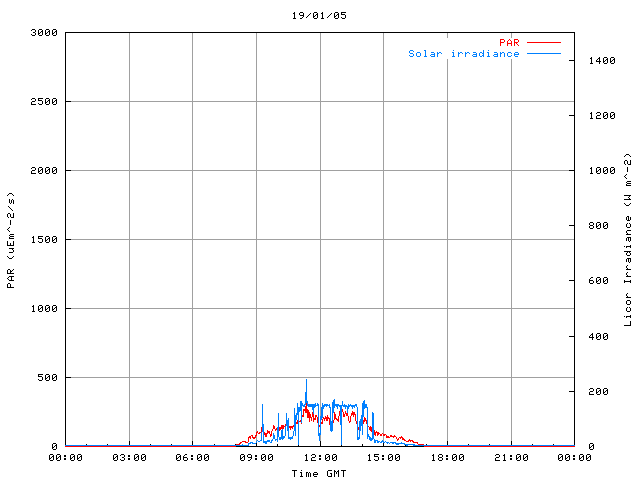Pick the 12:00 time axis label
The width and height of the screenshot is (640, 480).
[x=320, y=458]
